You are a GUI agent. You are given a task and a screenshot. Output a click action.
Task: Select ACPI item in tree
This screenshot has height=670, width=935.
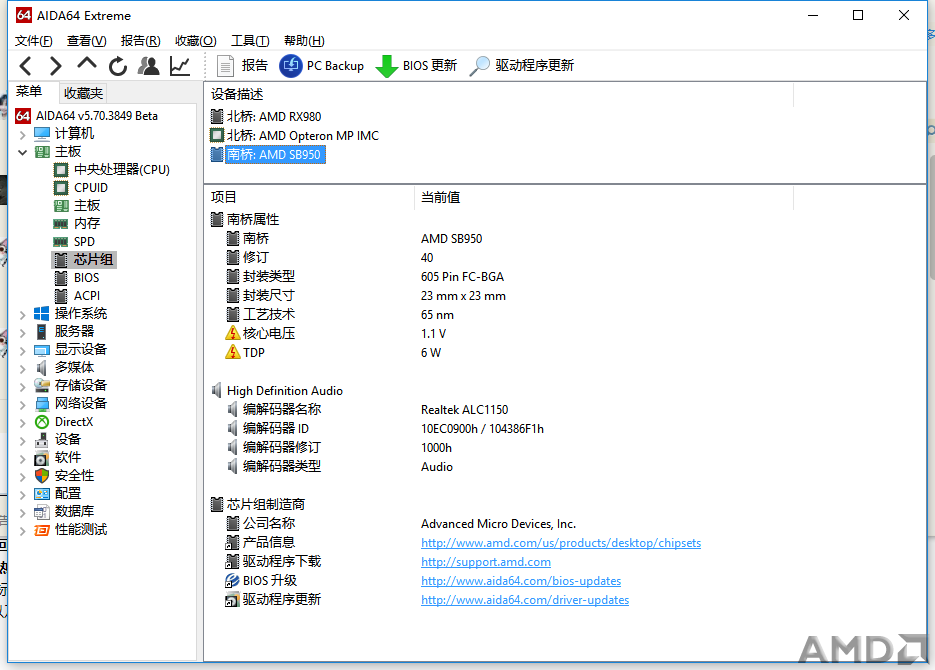pyautogui.click(x=77, y=296)
